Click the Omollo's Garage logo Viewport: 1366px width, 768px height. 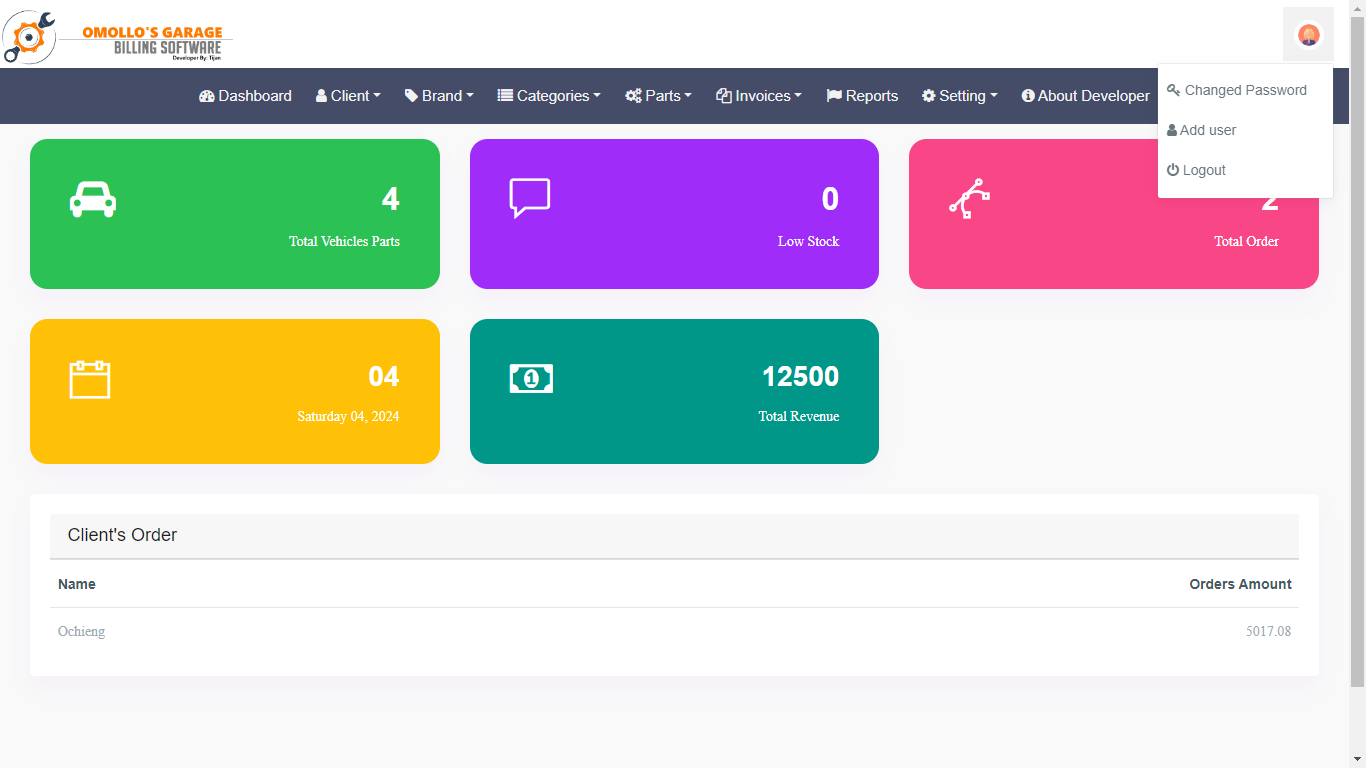pyautogui.click(x=118, y=37)
